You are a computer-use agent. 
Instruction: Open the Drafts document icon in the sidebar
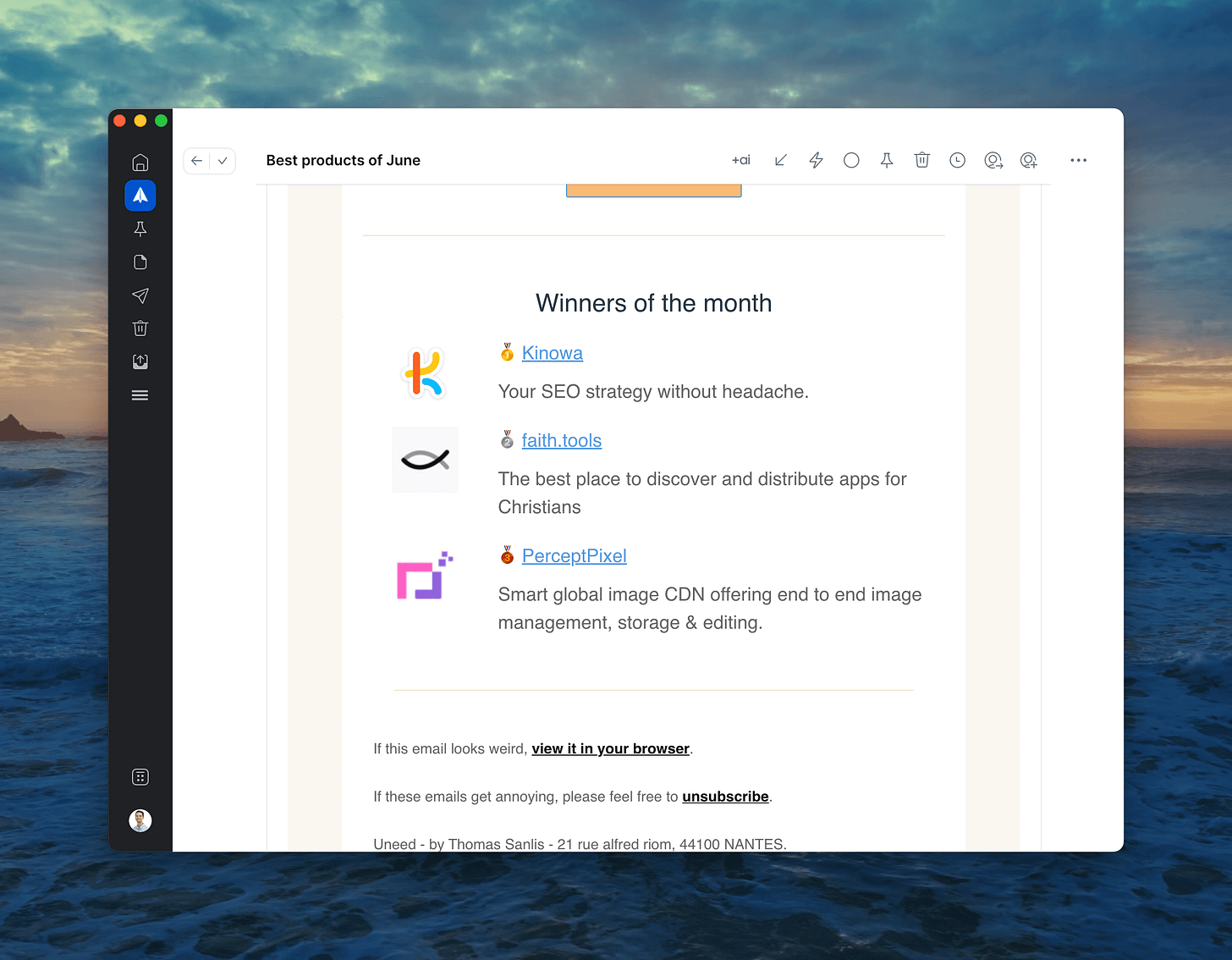(x=140, y=262)
